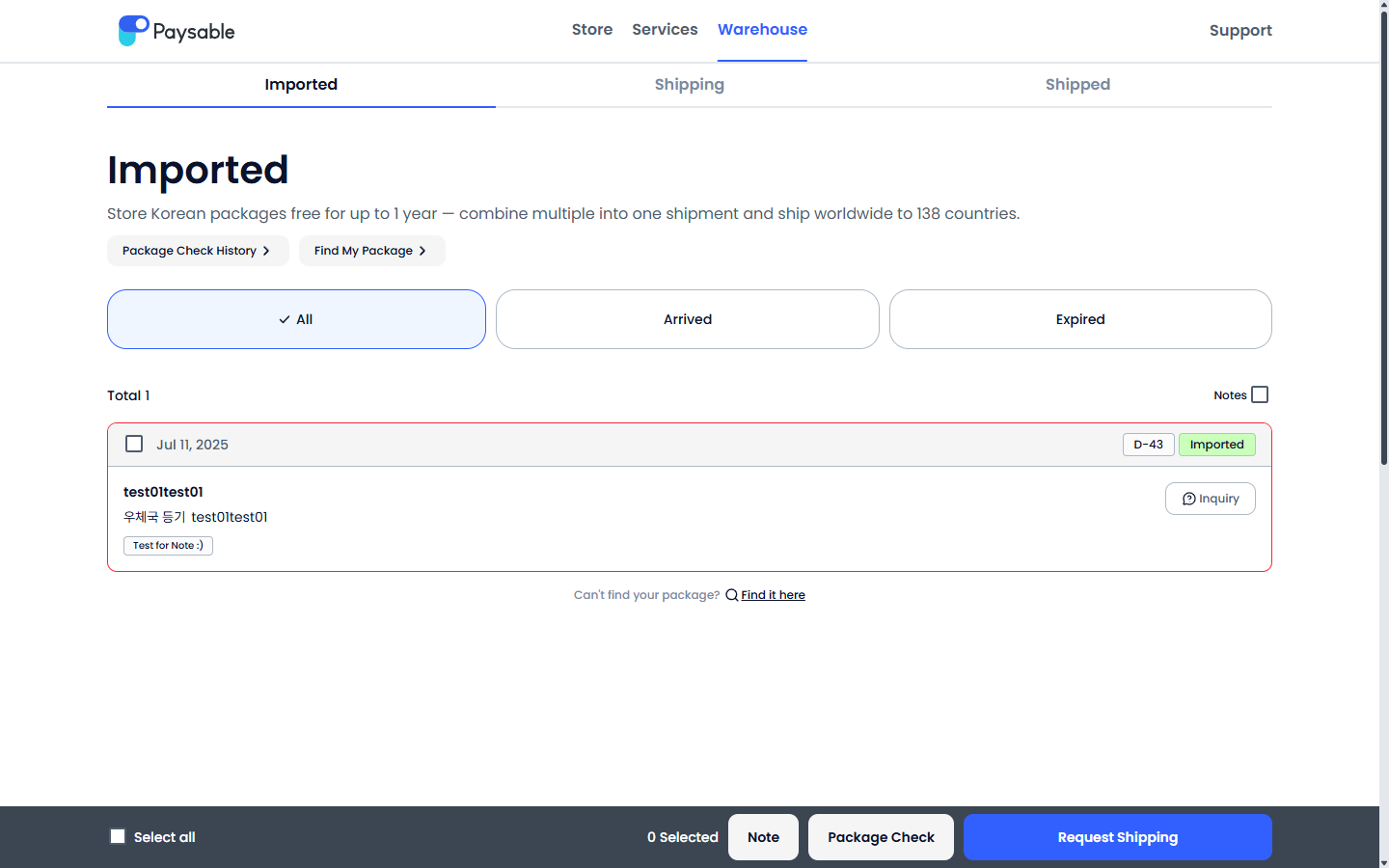The image size is (1389, 868).
Task: Click the 0 Selected counter
Action: [683, 837]
